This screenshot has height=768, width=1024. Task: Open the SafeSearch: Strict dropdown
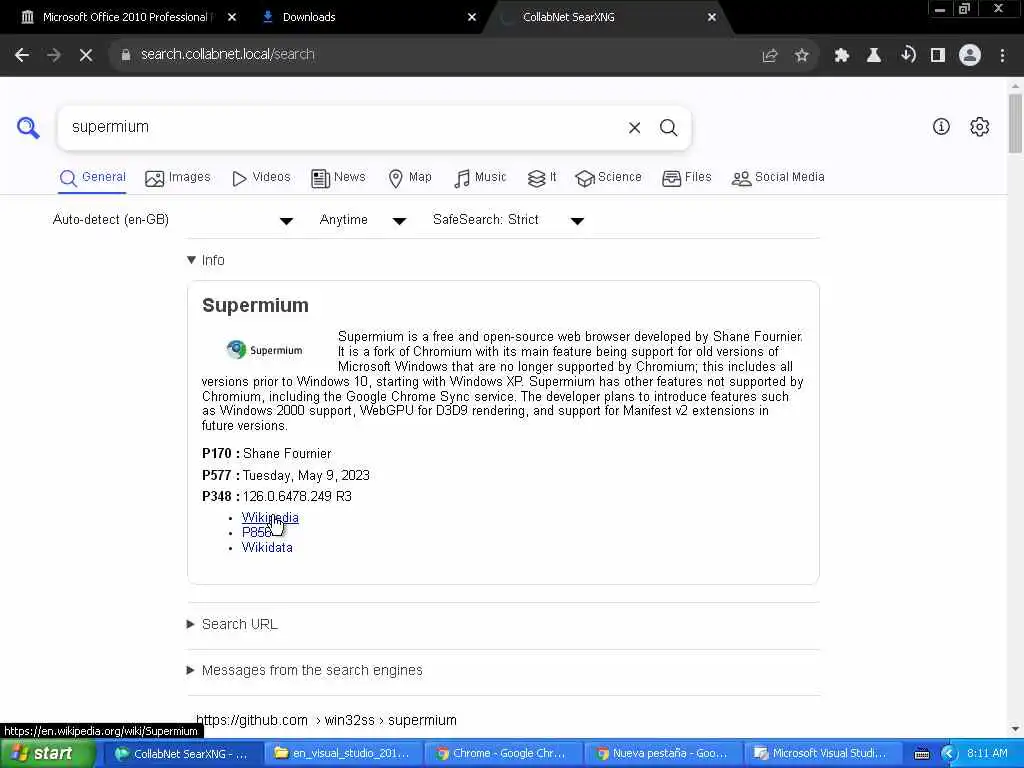pos(508,220)
